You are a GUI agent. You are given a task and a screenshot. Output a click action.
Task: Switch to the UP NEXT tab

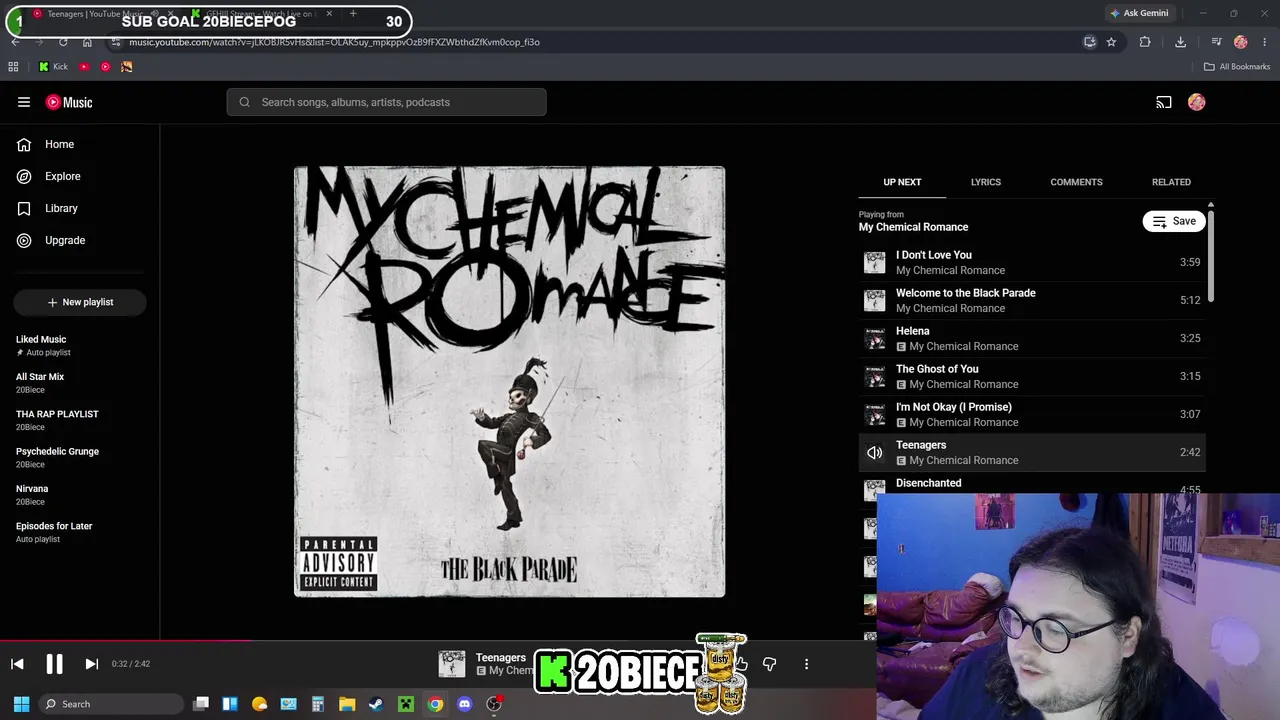(x=902, y=182)
